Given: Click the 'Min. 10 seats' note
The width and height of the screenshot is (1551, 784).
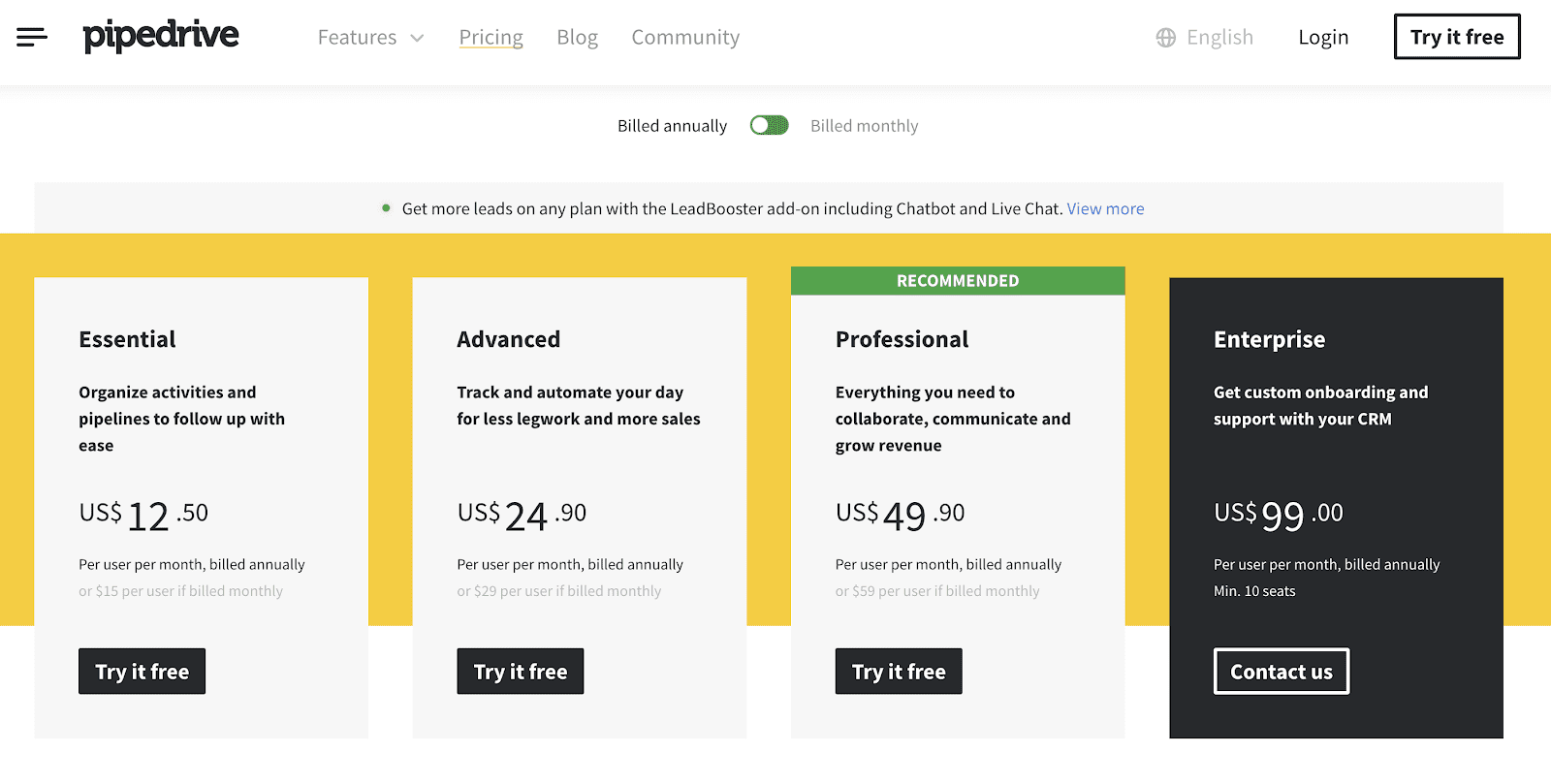Looking at the screenshot, I should click(1254, 591).
